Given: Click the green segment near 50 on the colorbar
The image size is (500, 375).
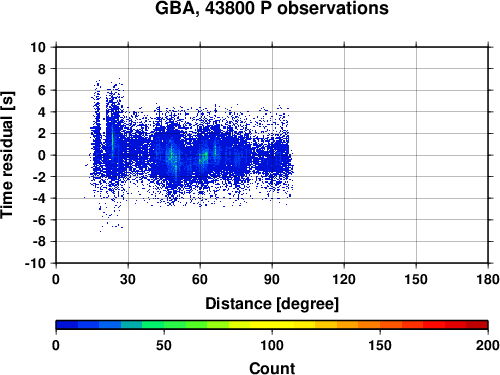Looking at the screenshot, I should [x=164, y=325].
